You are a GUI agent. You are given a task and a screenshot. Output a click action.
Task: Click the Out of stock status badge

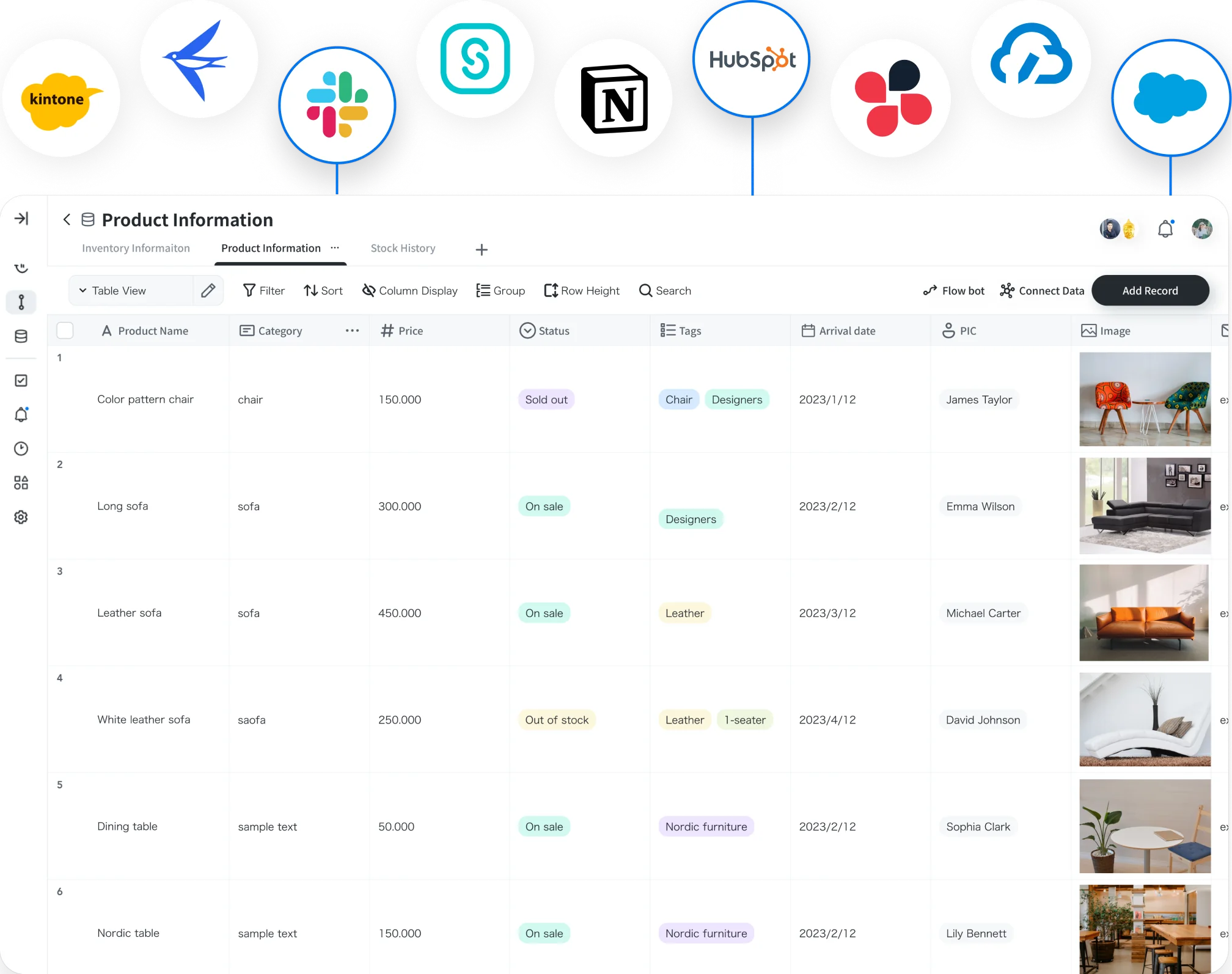(557, 720)
